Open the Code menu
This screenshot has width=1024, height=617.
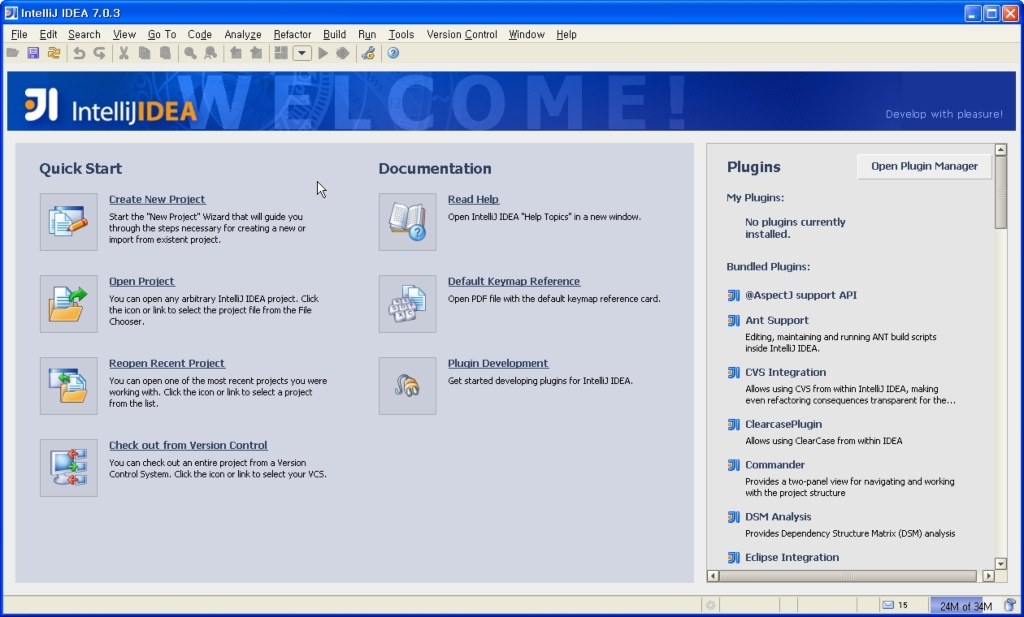click(x=200, y=35)
